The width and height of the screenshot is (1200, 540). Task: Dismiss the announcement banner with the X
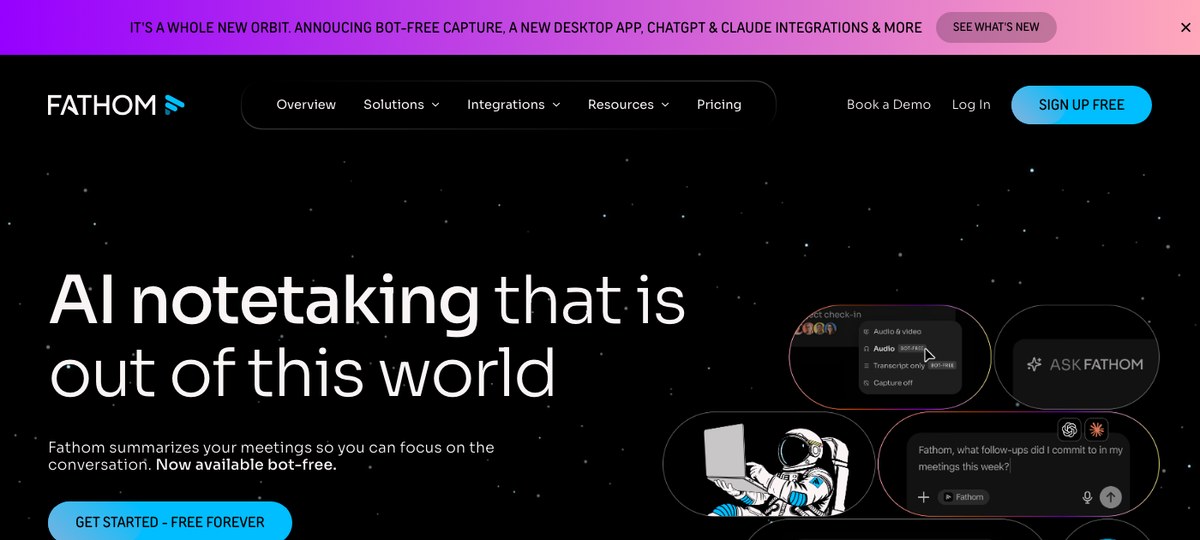(1185, 28)
